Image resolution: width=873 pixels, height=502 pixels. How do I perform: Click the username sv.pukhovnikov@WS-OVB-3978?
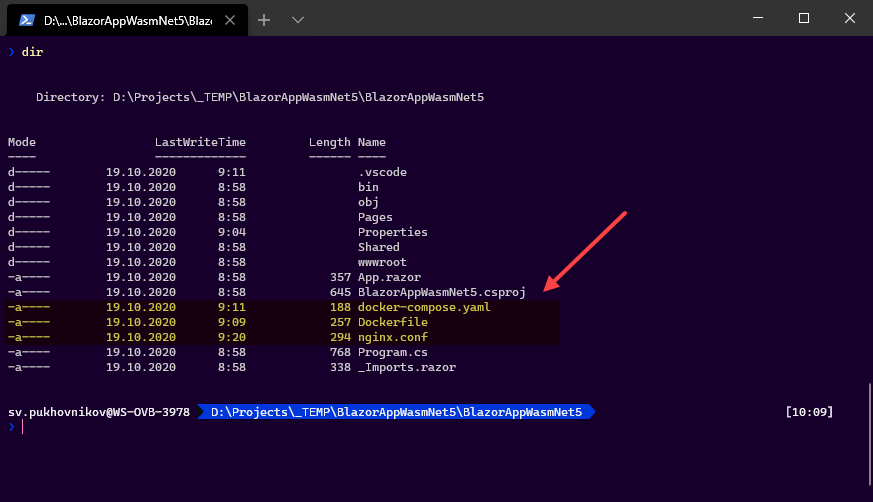point(99,412)
